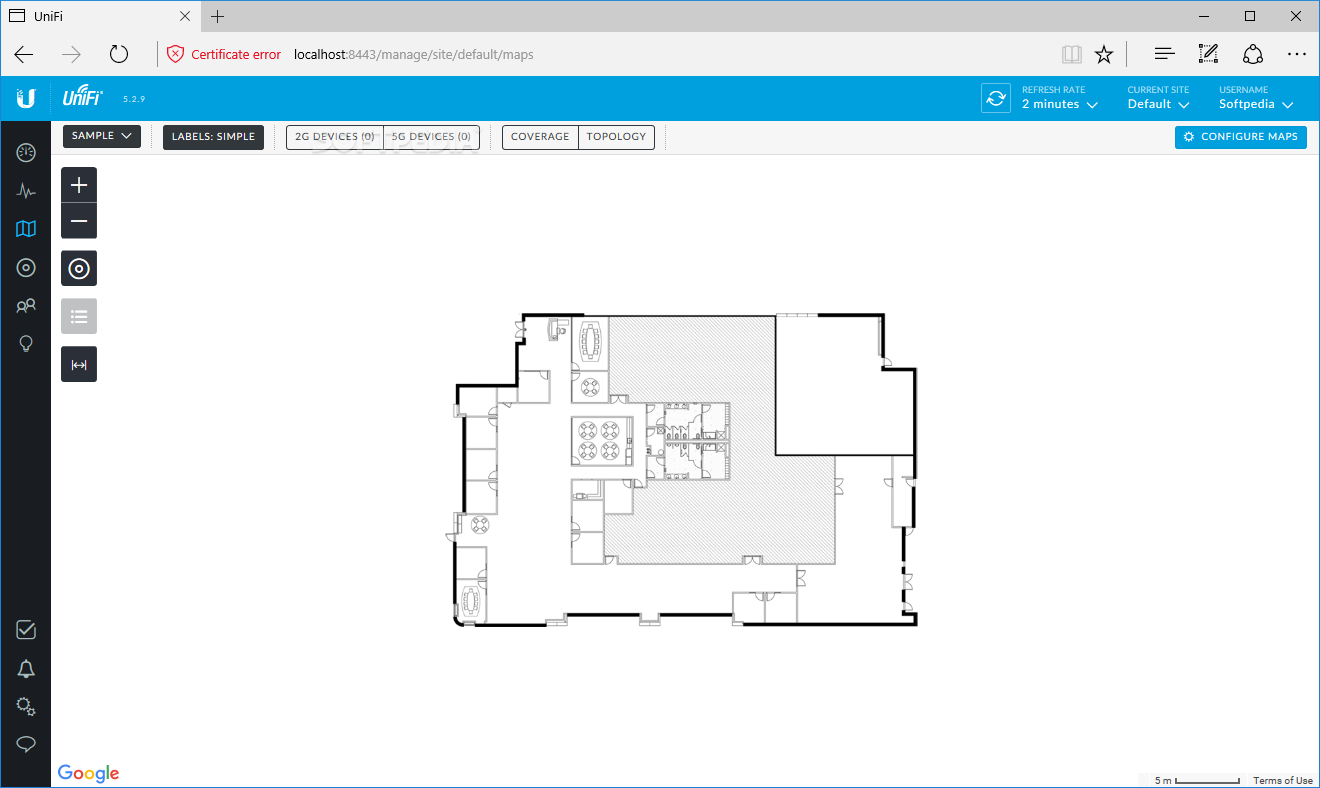Image resolution: width=1320 pixels, height=788 pixels.
Task: Open the Alerts bell icon
Action: tap(26, 669)
